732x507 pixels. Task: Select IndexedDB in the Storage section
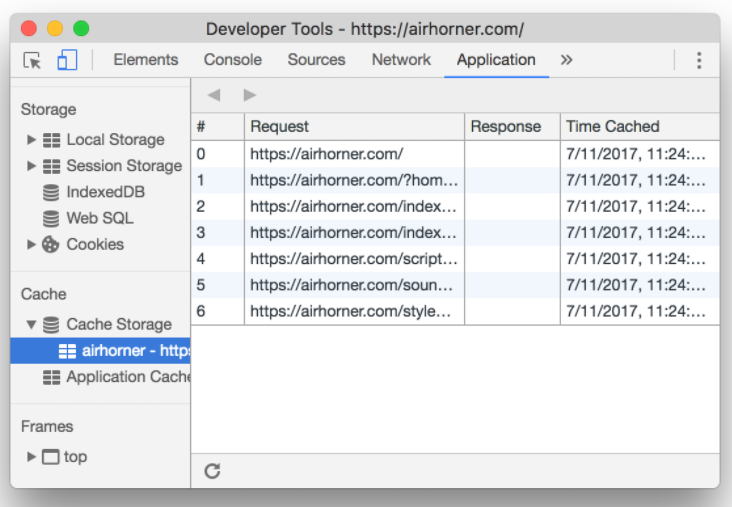click(x=106, y=192)
